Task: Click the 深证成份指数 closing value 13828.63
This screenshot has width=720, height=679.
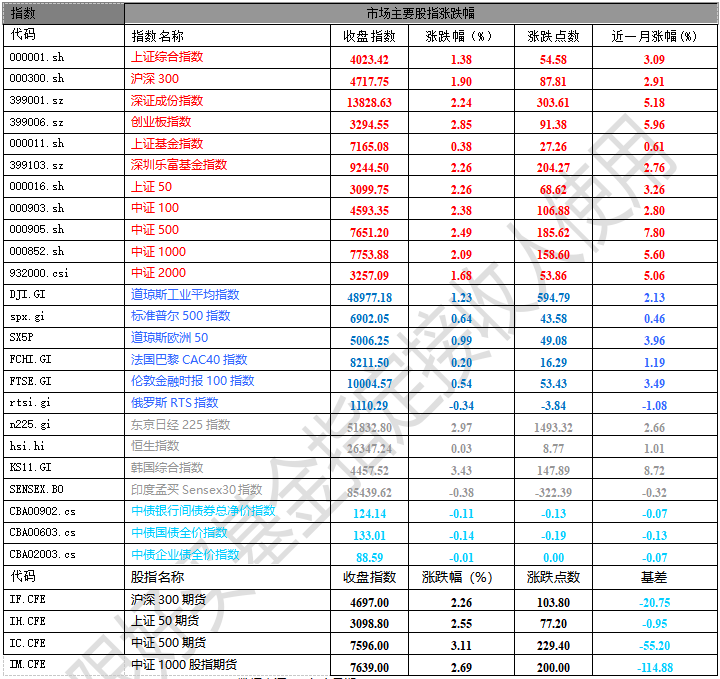Action: pos(369,102)
